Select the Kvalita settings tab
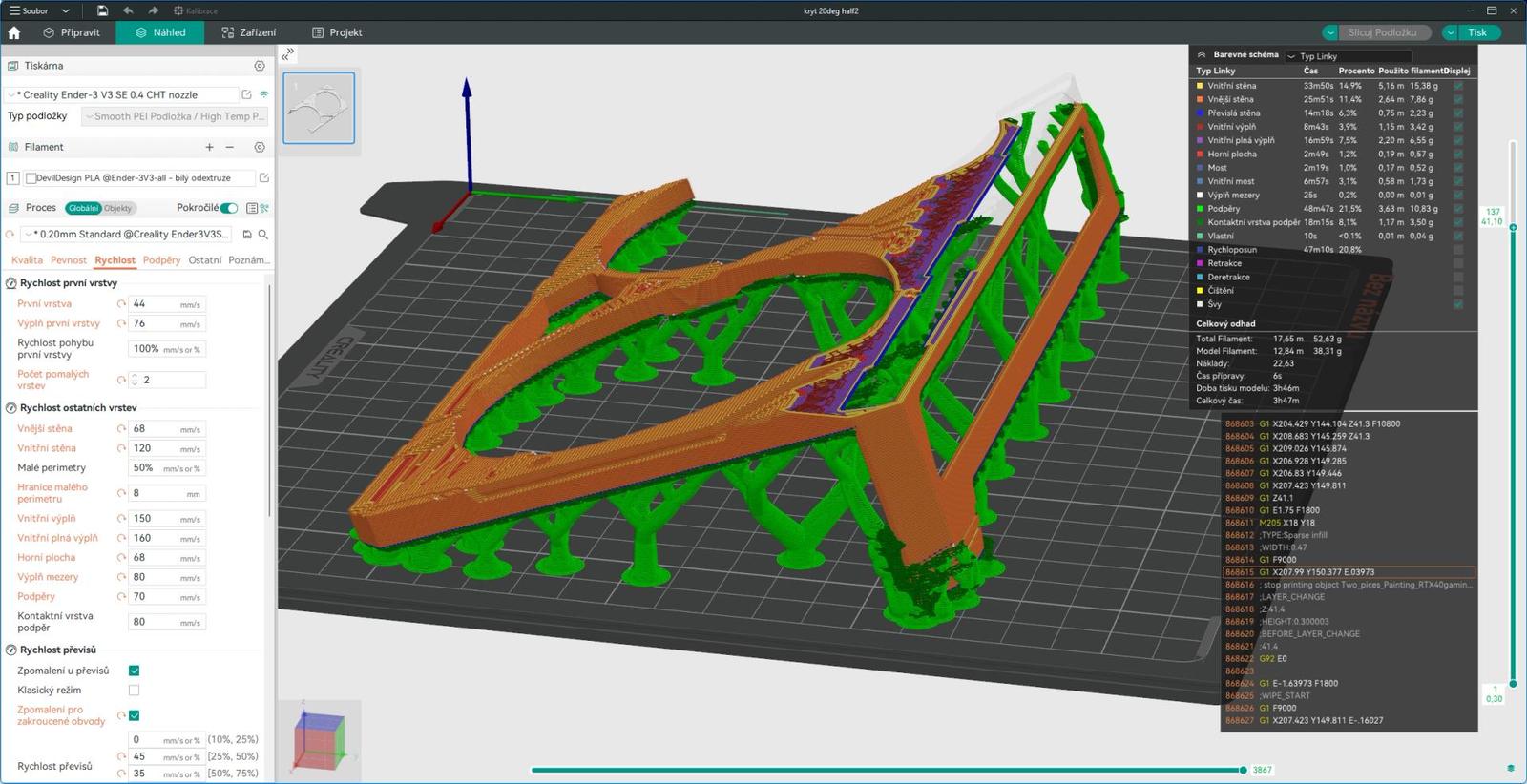 coord(27,260)
